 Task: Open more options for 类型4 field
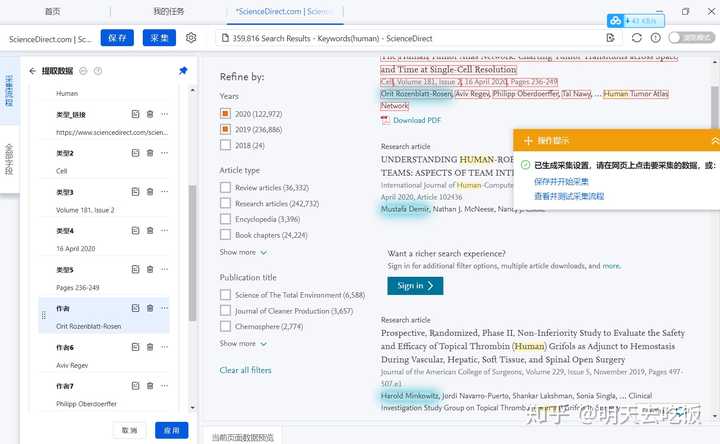164,230
